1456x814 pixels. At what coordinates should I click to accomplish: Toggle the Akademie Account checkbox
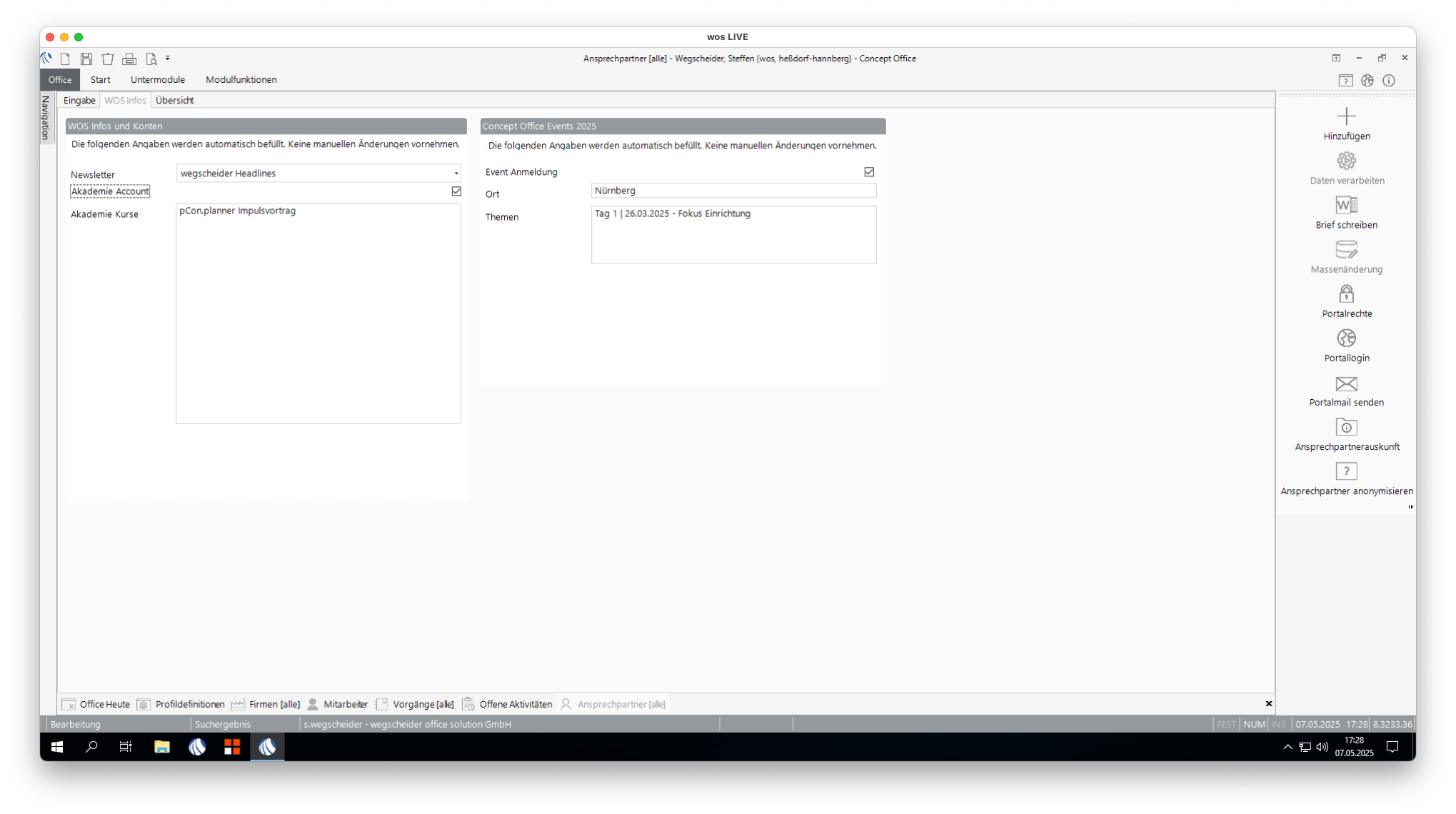tap(456, 191)
